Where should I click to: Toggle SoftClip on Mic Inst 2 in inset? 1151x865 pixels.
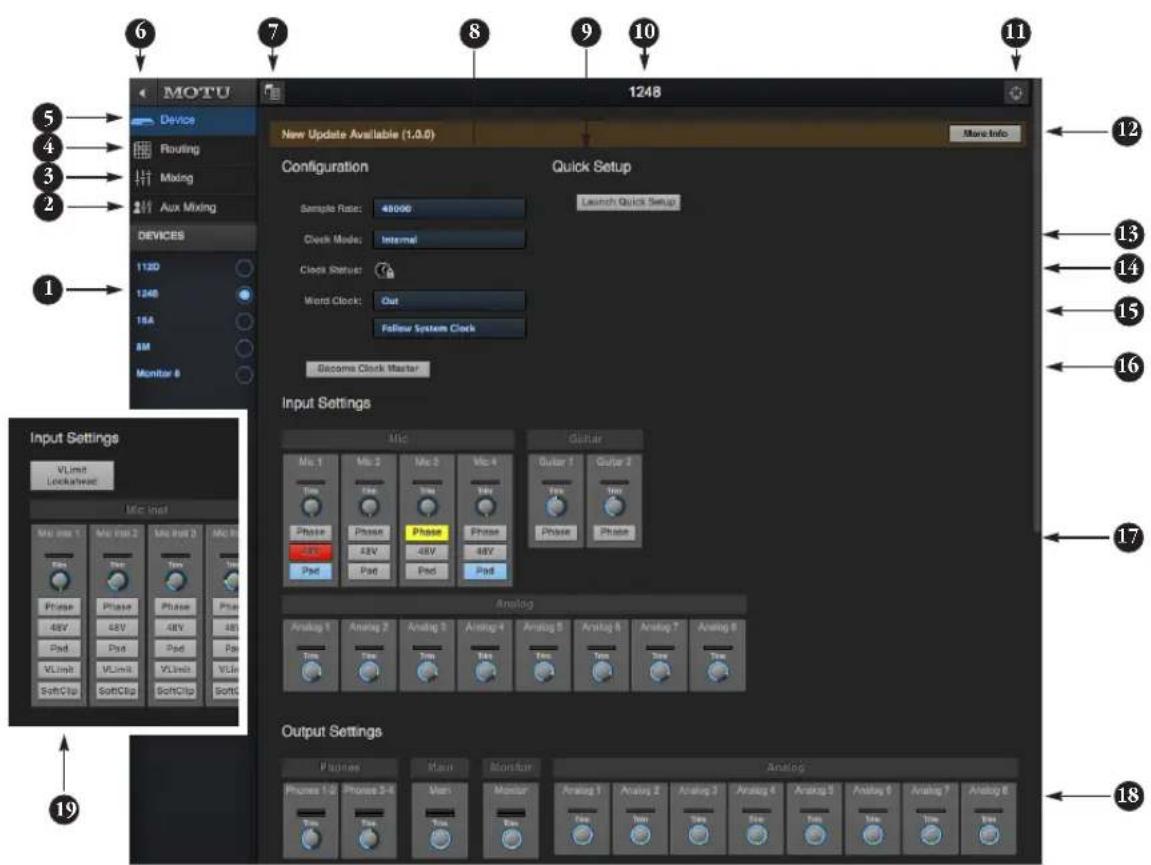117,691
